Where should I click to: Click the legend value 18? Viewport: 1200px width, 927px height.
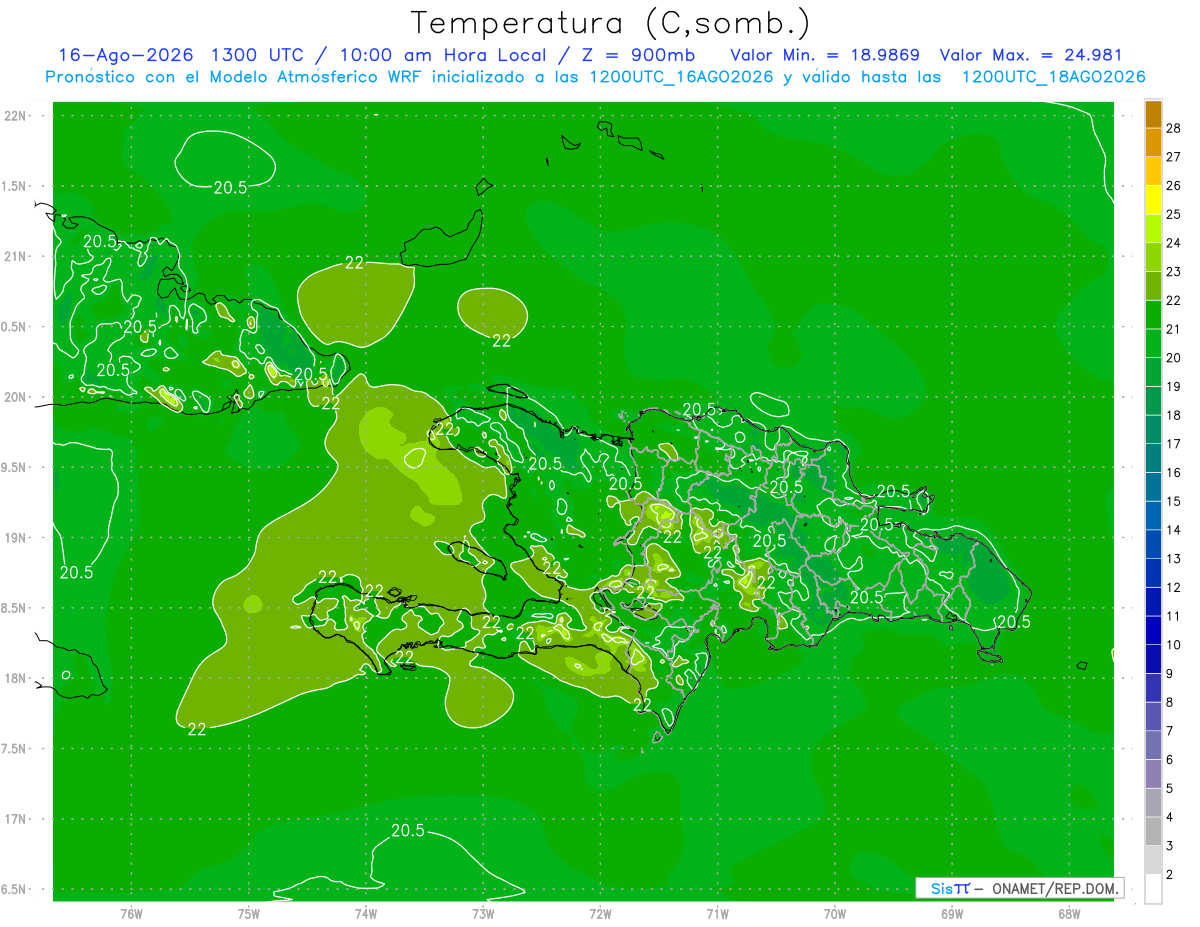coord(1174,415)
